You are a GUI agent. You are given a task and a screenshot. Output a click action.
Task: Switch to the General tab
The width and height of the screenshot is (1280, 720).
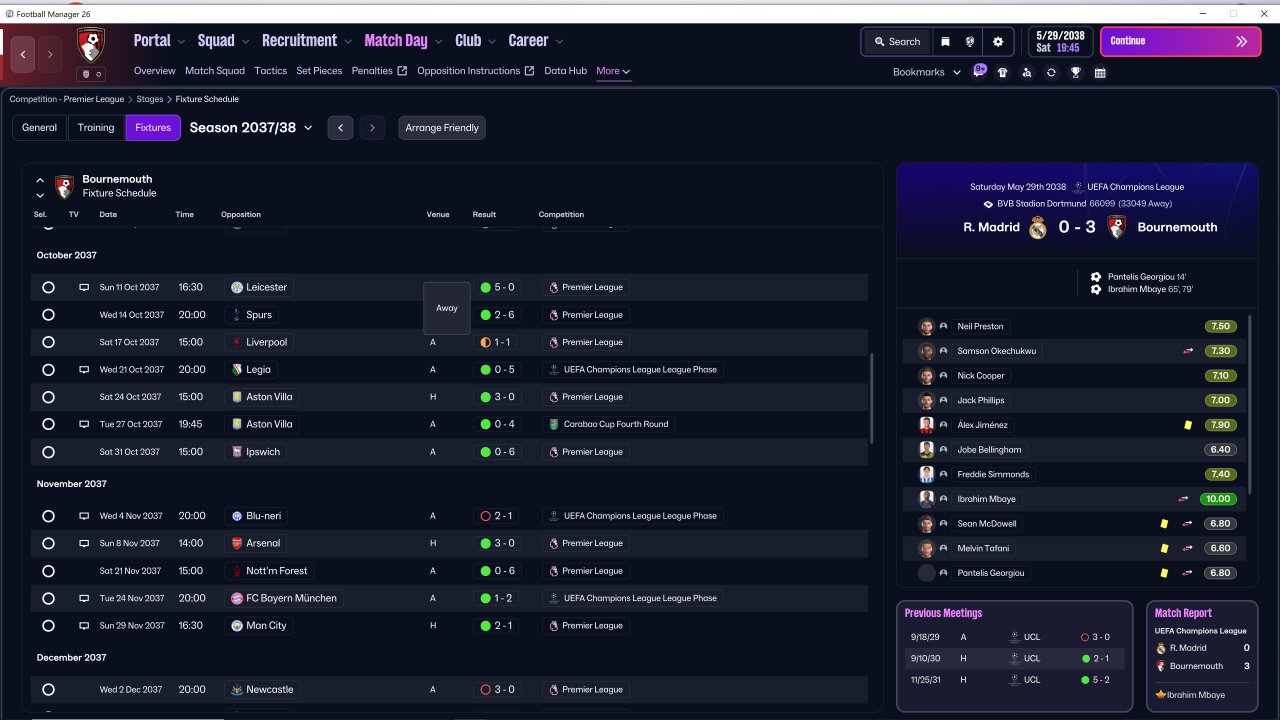coord(40,128)
